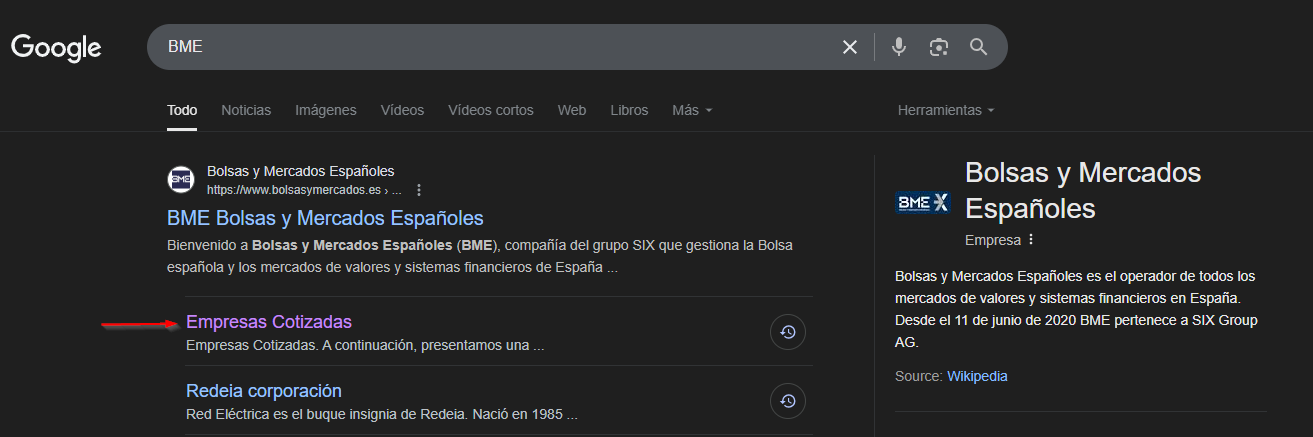The height and width of the screenshot is (437, 1313).
Task: Expand the Herramientas dropdown
Action: pyautogui.click(x=946, y=110)
